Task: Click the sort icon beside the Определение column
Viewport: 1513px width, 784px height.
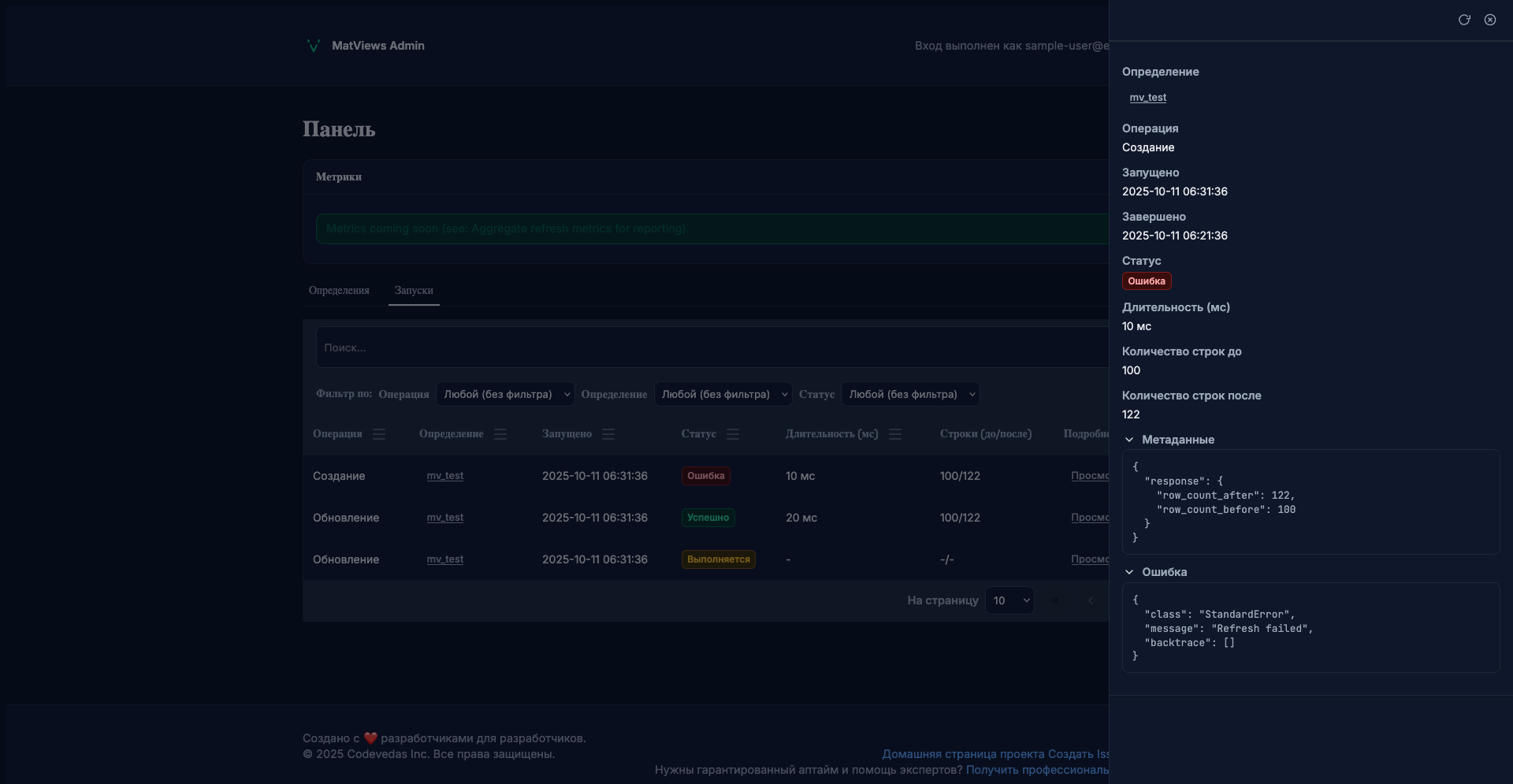Action: [500, 434]
